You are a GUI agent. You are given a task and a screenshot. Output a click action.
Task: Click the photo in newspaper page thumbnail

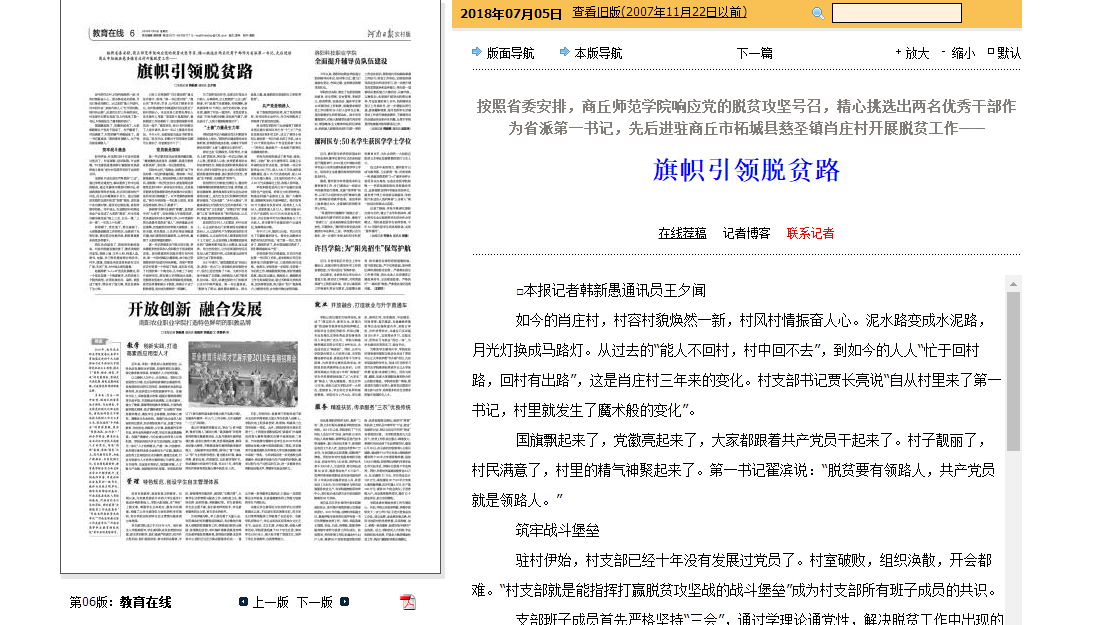[243, 374]
